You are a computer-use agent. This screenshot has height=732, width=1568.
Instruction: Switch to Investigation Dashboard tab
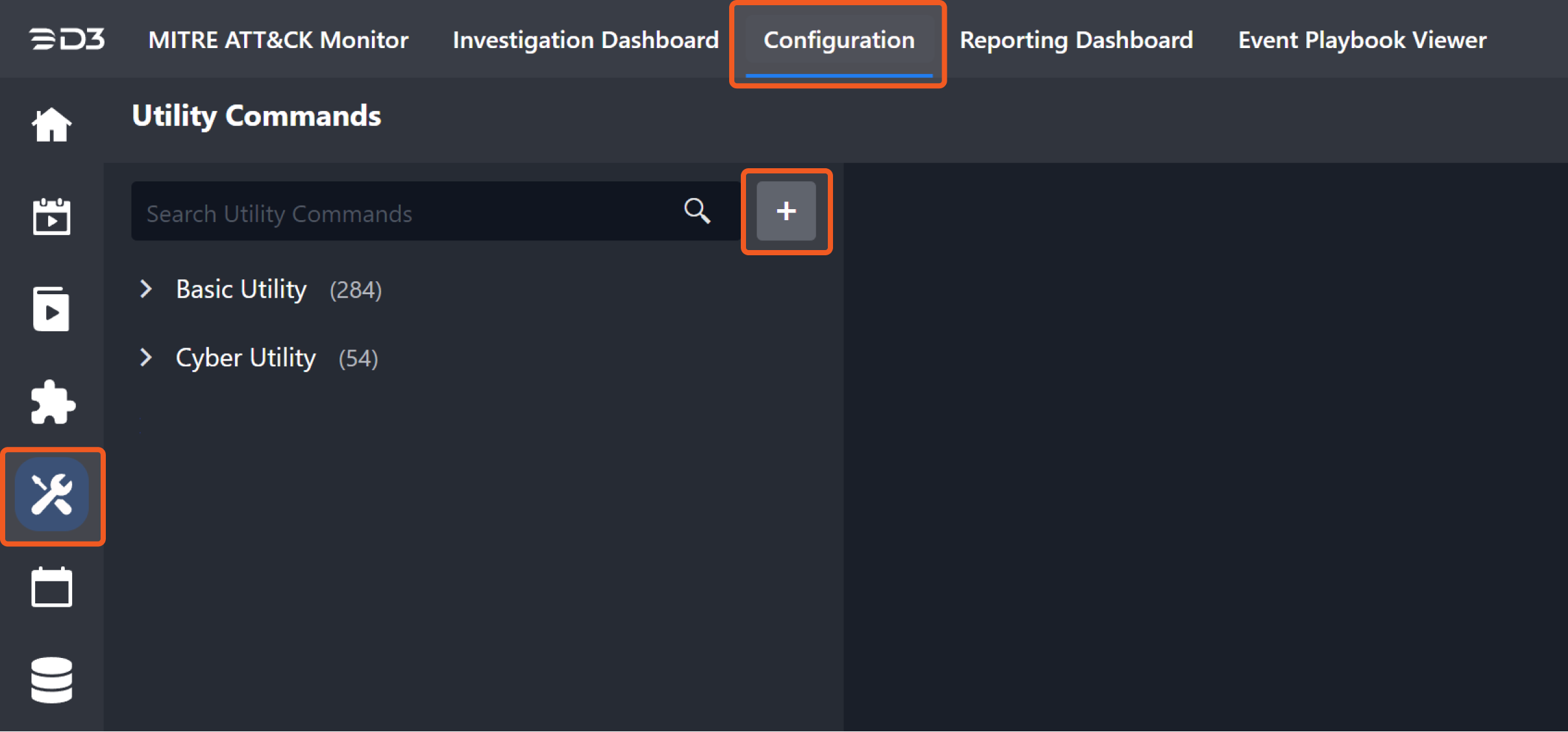(586, 40)
